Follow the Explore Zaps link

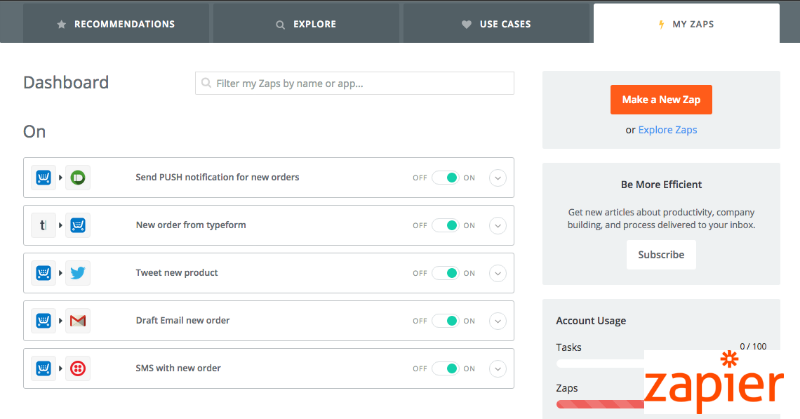click(x=667, y=130)
